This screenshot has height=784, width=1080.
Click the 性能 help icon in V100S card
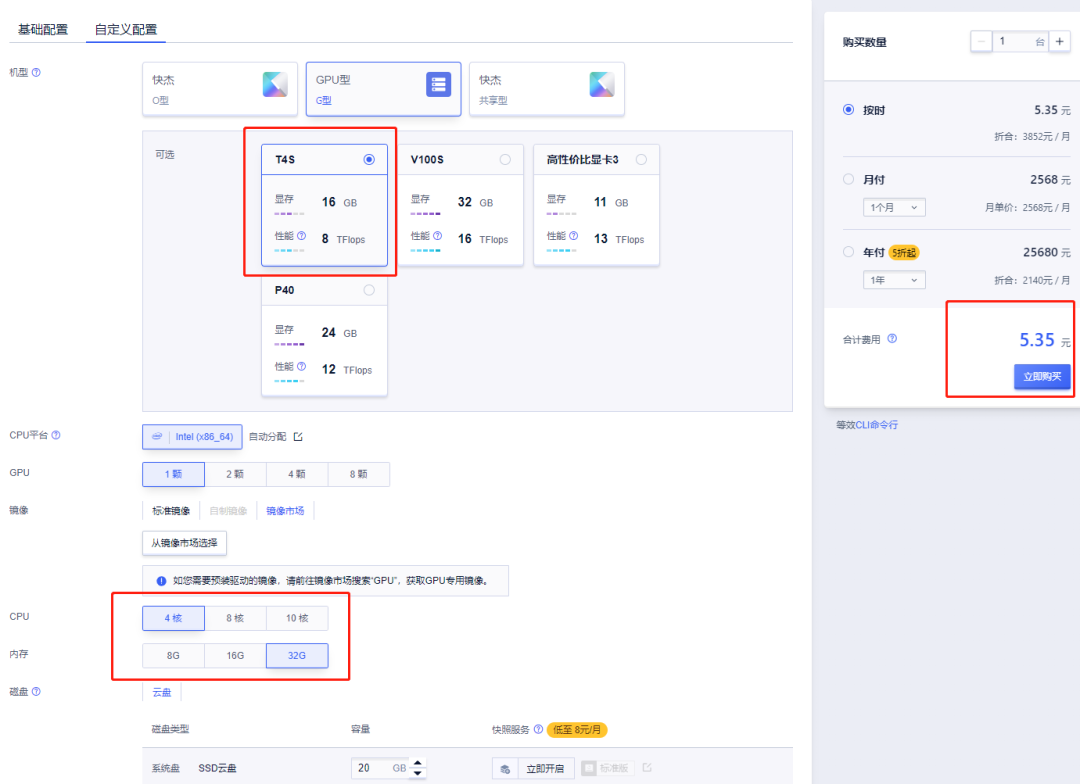pos(437,236)
